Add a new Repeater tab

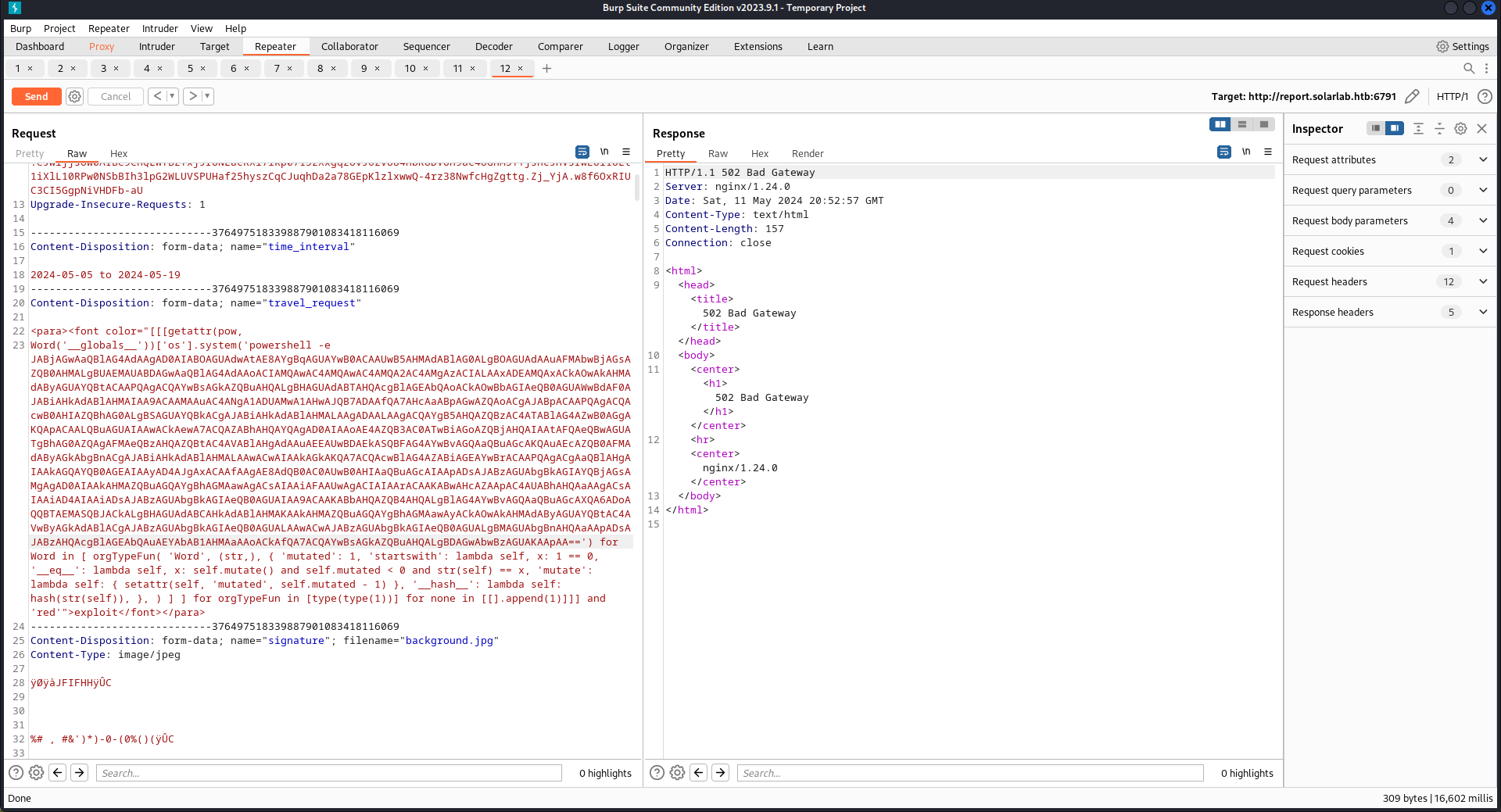pyautogui.click(x=546, y=68)
